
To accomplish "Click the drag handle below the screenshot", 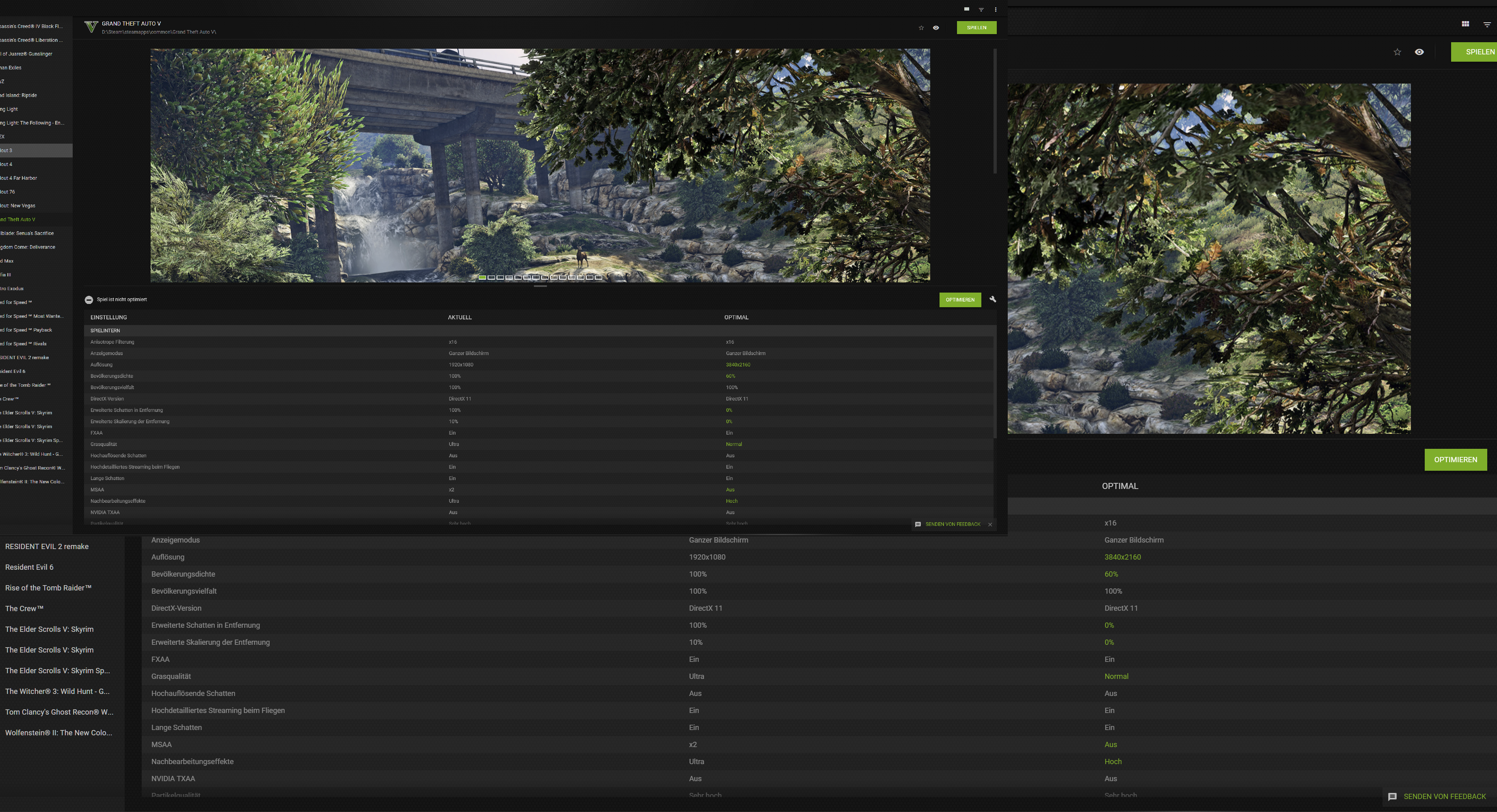I will pos(540,286).
